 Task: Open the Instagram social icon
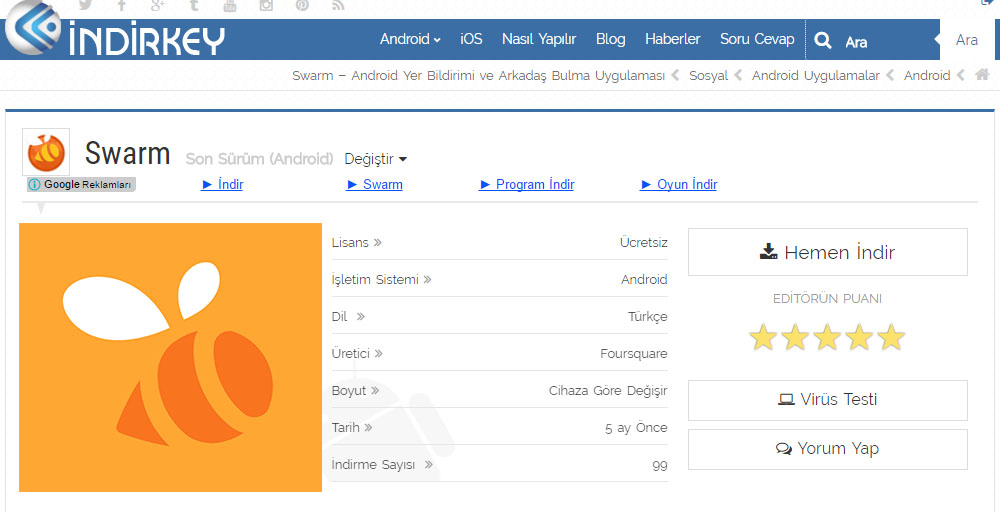tap(266, 5)
